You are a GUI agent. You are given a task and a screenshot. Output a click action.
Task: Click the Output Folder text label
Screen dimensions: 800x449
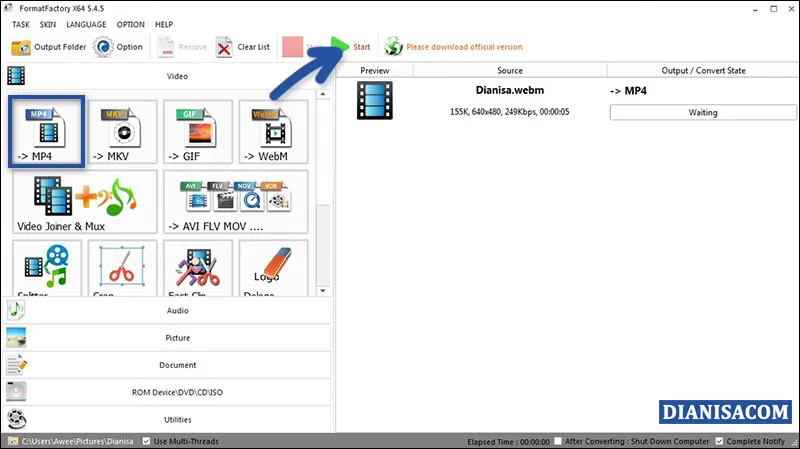pos(60,47)
